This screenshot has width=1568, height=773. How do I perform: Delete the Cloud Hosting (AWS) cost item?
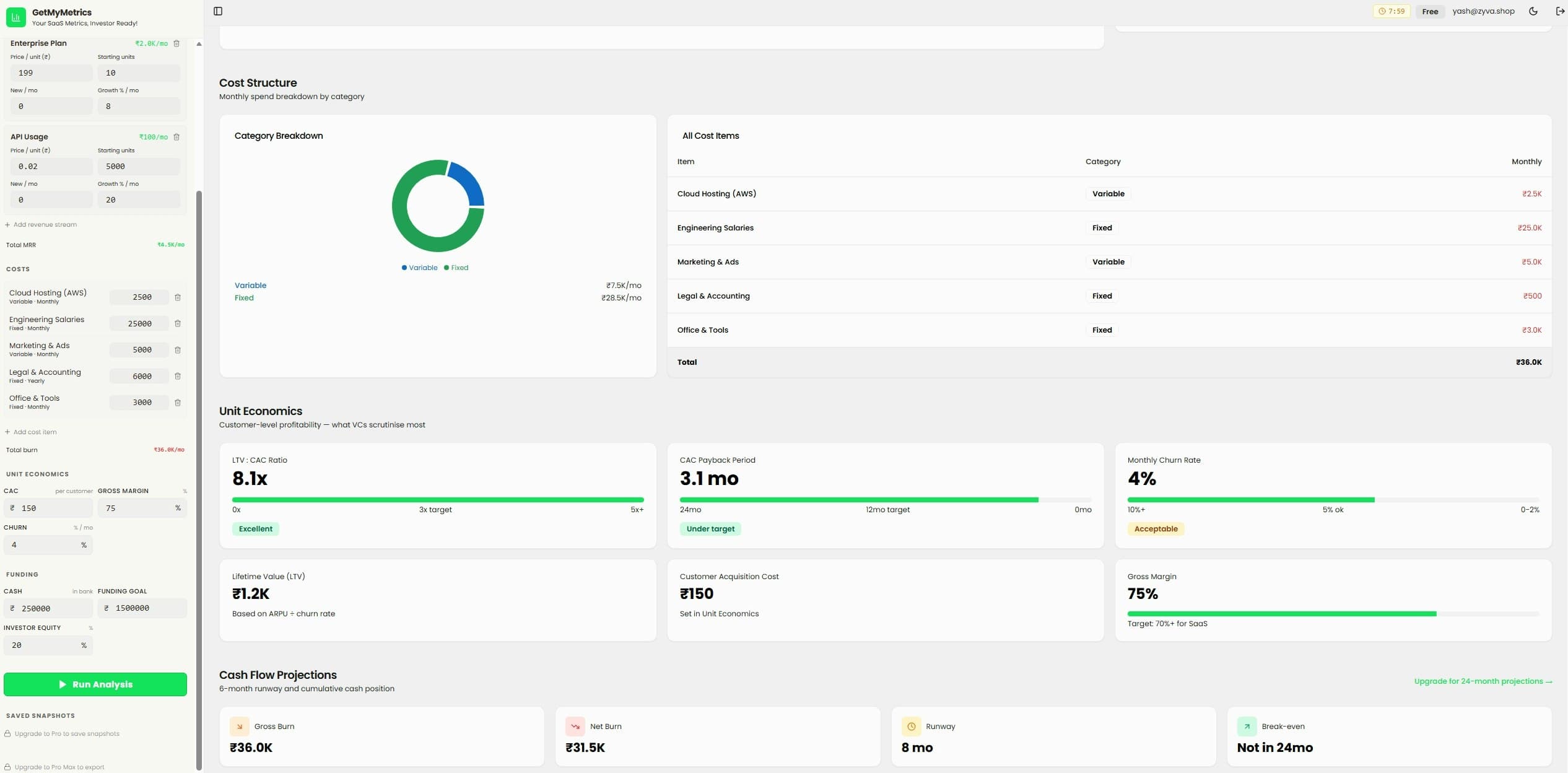click(178, 297)
